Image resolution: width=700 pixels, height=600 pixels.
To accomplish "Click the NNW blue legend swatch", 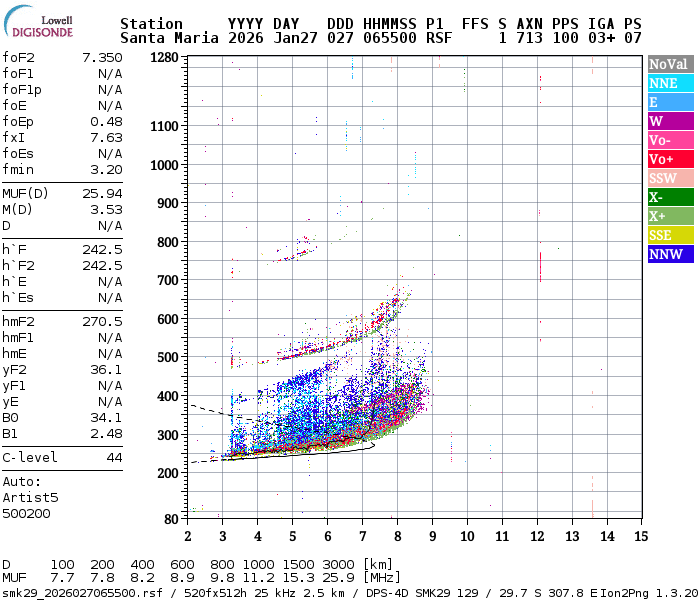I will click(x=669, y=254).
